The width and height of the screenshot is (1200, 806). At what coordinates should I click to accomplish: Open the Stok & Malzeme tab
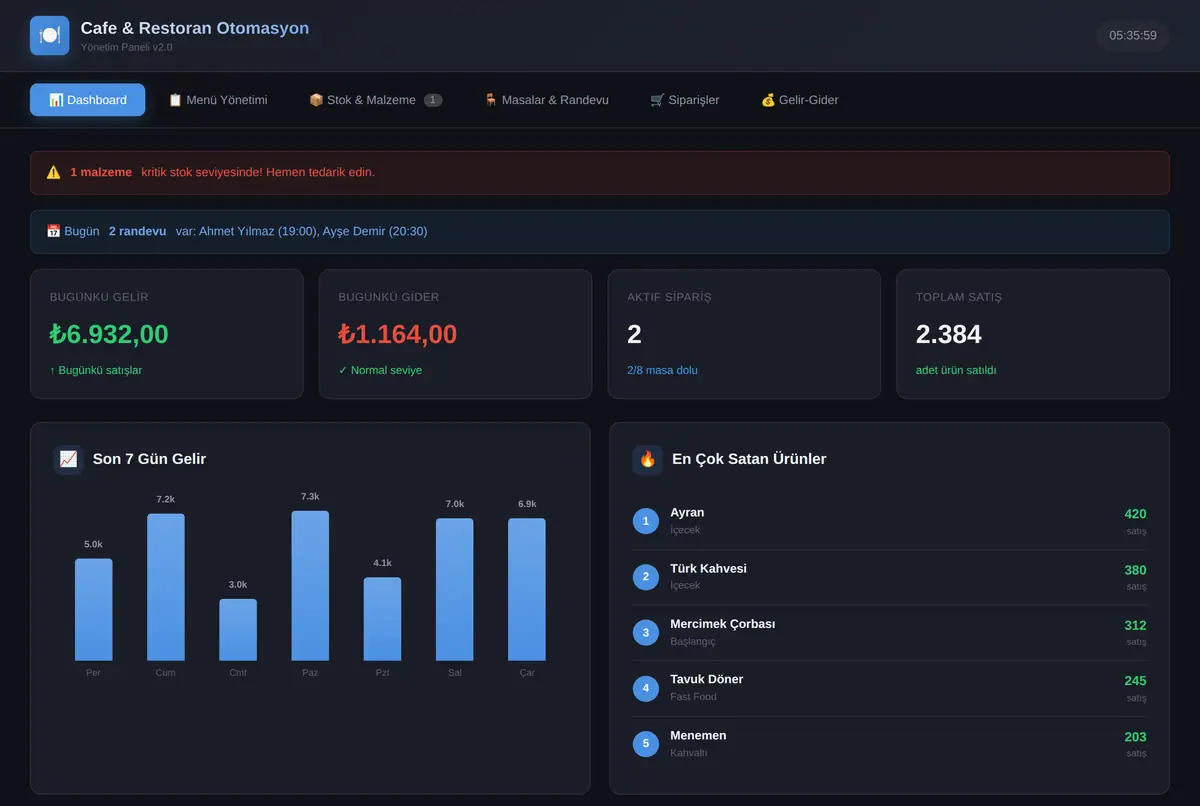(x=375, y=100)
